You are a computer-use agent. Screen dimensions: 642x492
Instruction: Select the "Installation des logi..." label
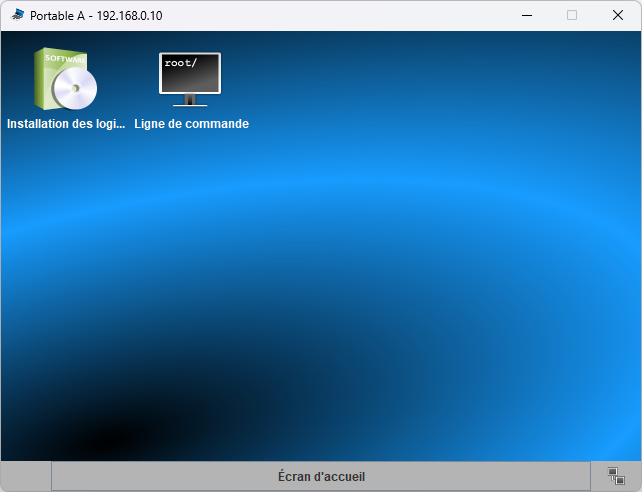click(66, 124)
